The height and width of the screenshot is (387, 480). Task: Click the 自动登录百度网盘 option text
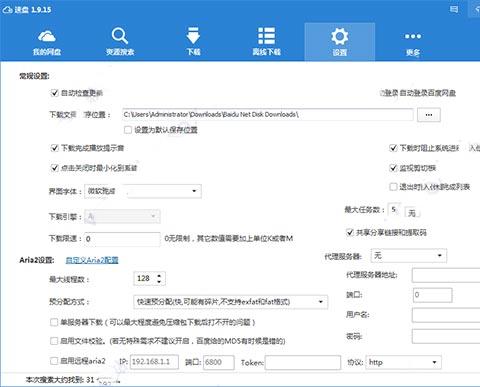pos(428,93)
